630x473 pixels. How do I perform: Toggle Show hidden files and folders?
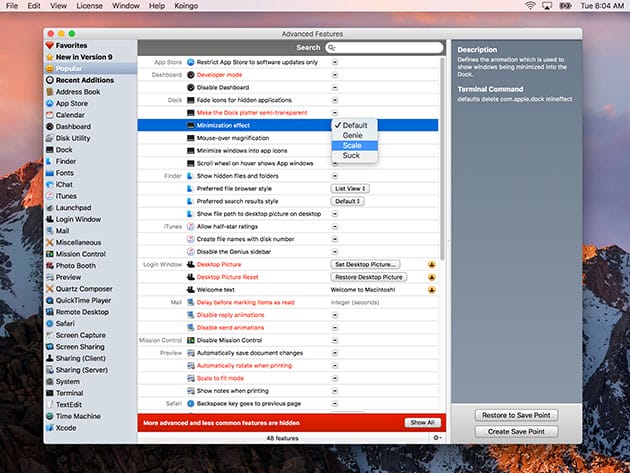pyautogui.click(x=335, y=176)
